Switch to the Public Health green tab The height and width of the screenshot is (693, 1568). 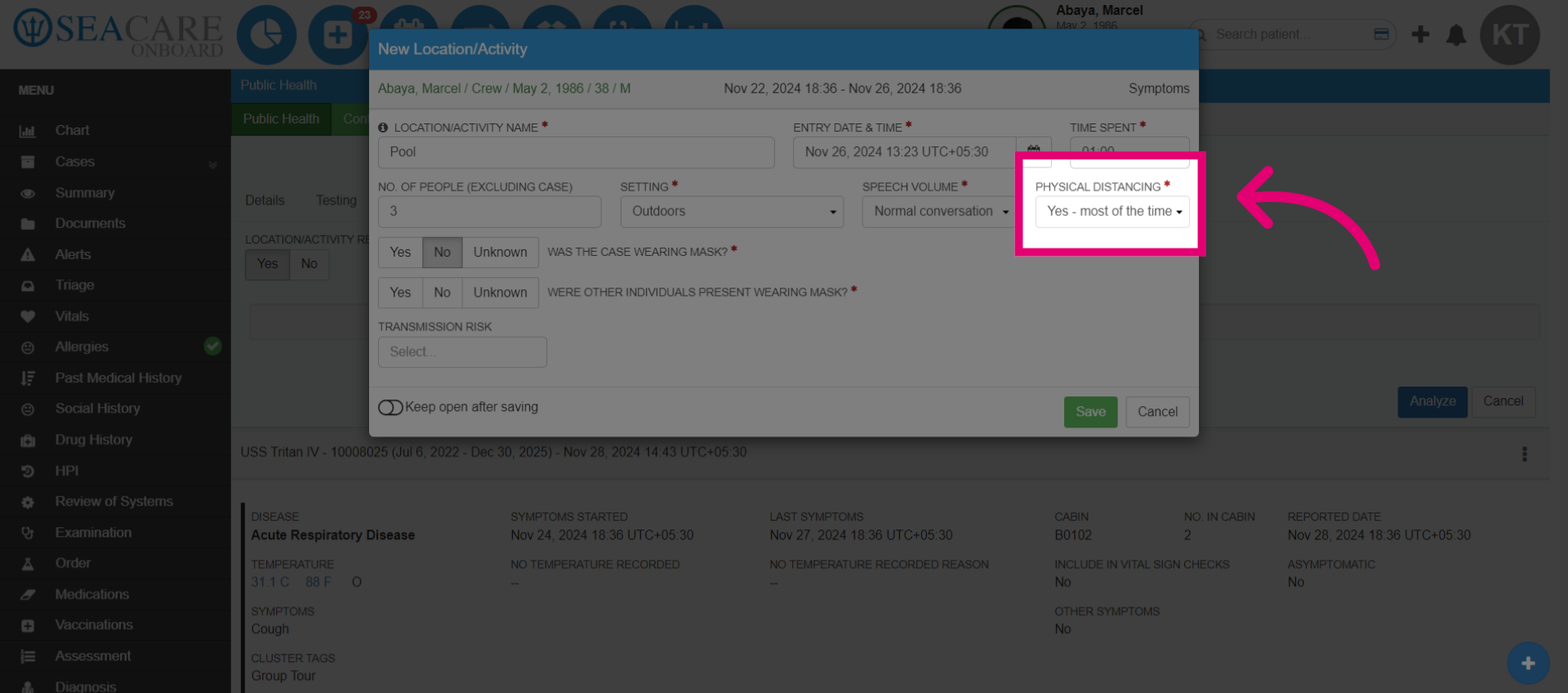click(281, 119)
